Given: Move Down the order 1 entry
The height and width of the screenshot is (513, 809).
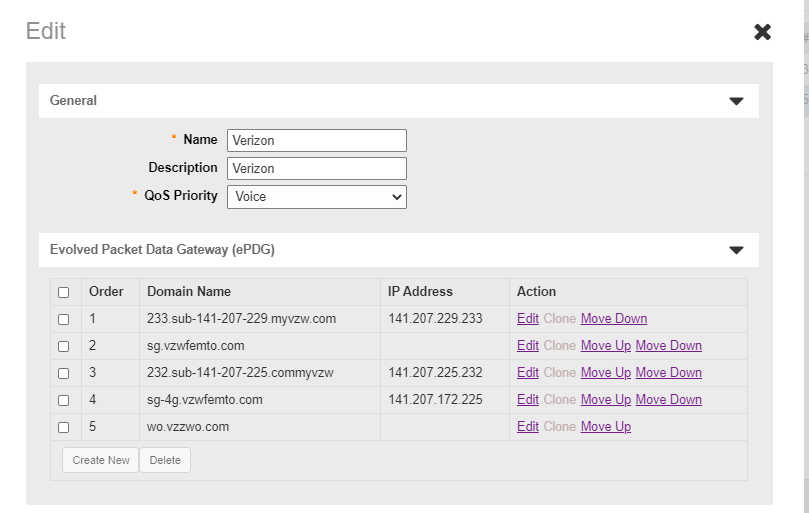Looking at the screenshot, I should pos(613,319).
